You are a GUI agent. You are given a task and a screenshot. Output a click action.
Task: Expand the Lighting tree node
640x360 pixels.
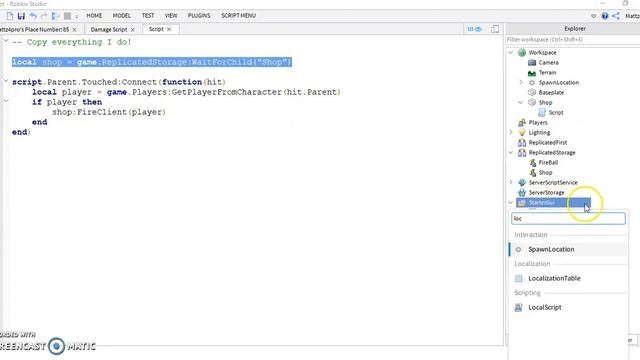coord(511,132)
